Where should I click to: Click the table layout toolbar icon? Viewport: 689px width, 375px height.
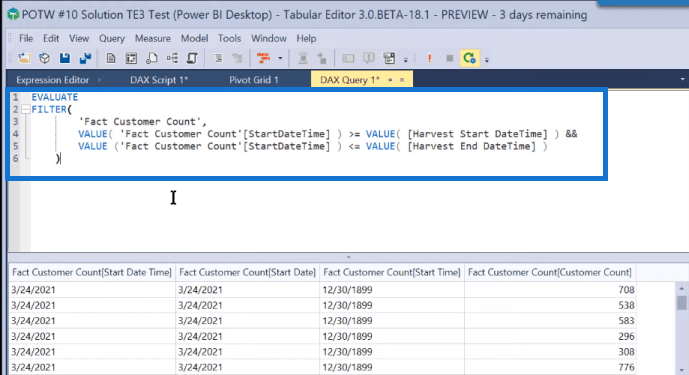(x=389, y=58)
